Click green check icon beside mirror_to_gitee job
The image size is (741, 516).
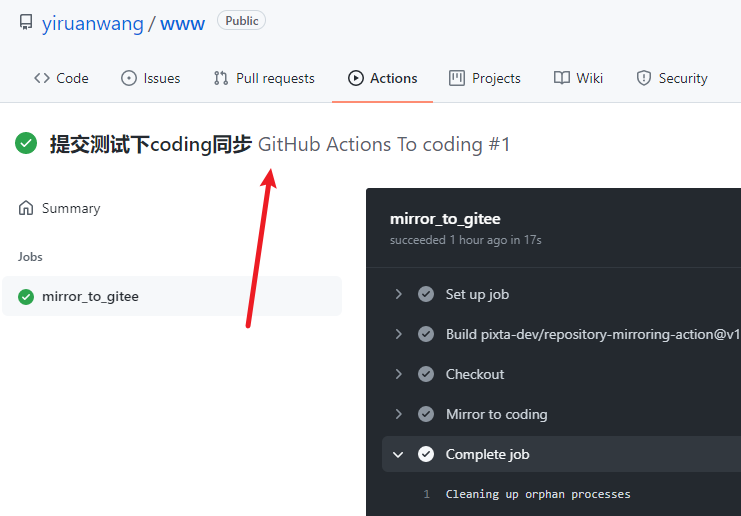point(26,297)
